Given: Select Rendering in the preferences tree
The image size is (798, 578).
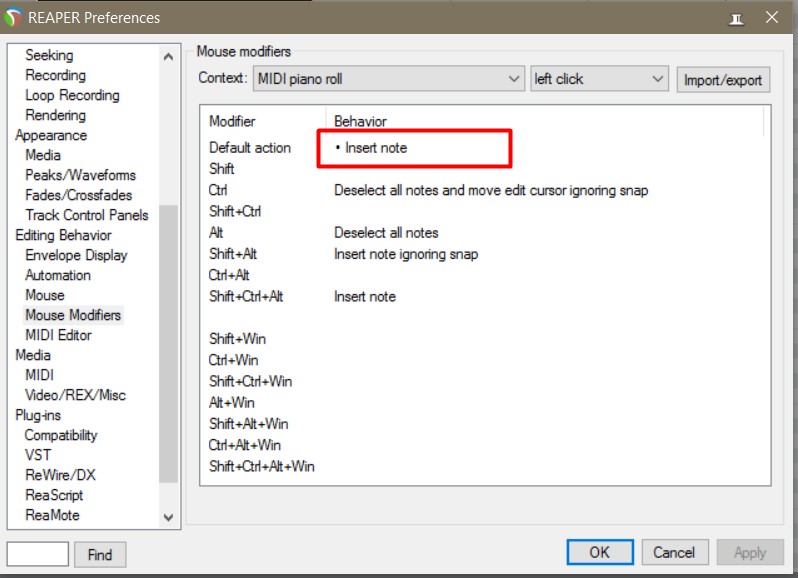Looking at the screenshot, I should pos(55,115).
